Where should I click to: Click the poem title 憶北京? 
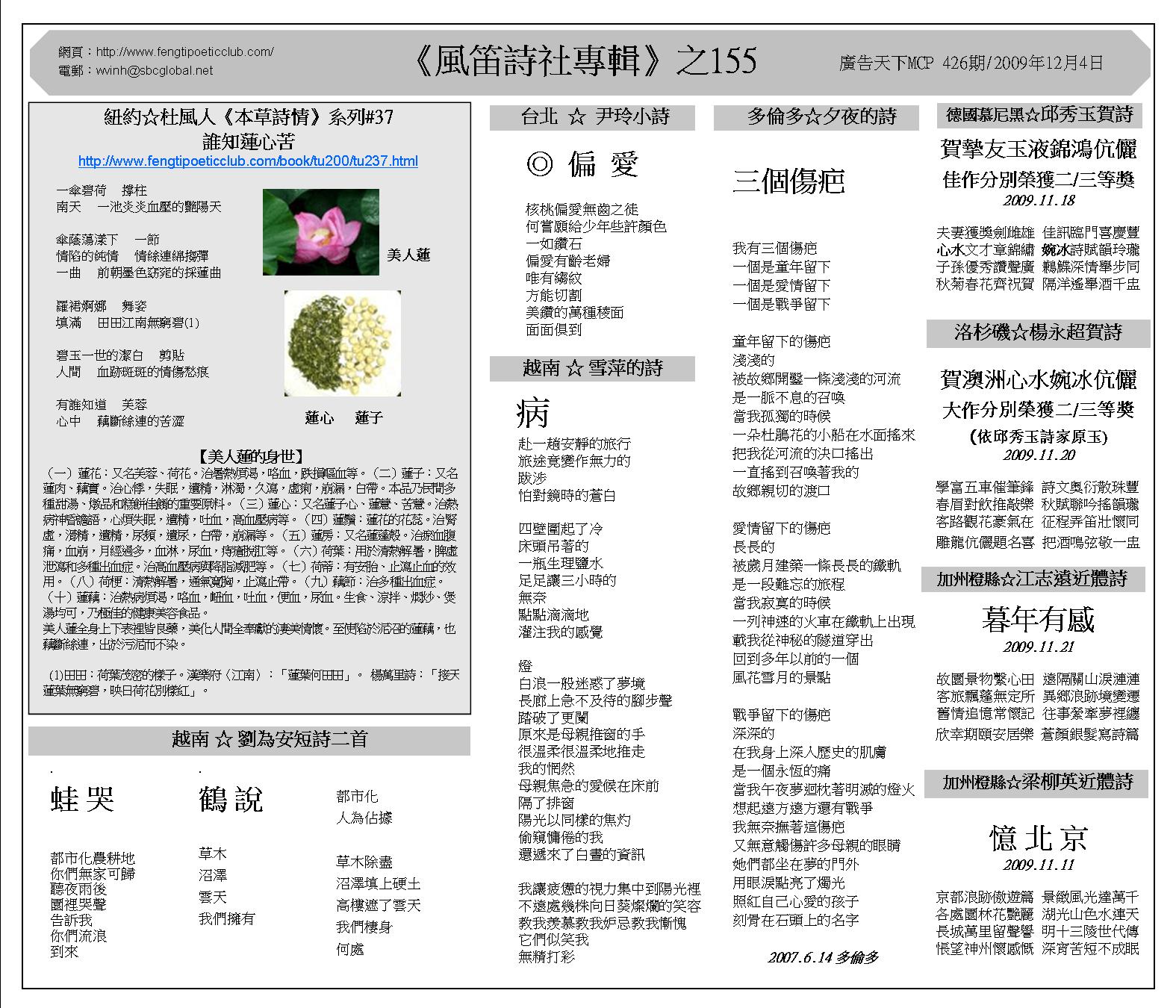point(1038,839)
